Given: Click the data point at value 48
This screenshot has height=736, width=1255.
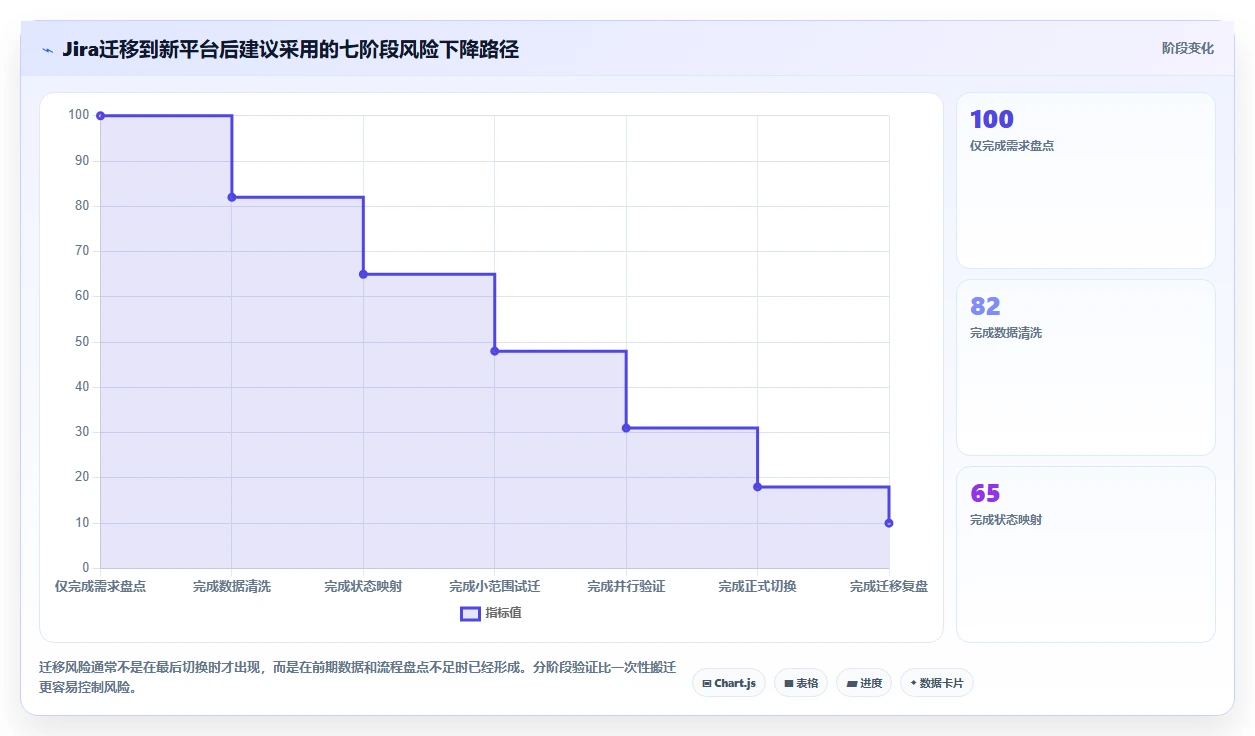Looking at the screenshot, I should point(495,351).
